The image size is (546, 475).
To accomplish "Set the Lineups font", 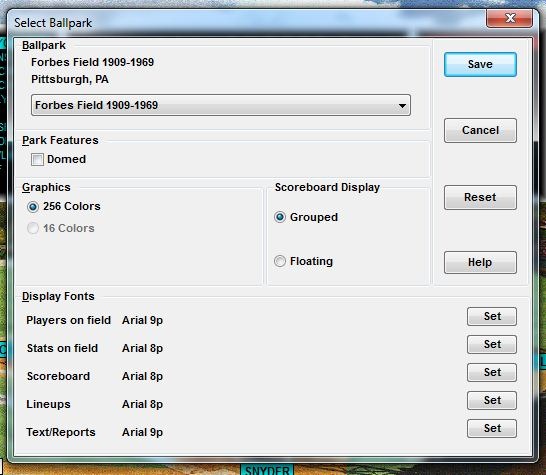I will tap(492, 400).
